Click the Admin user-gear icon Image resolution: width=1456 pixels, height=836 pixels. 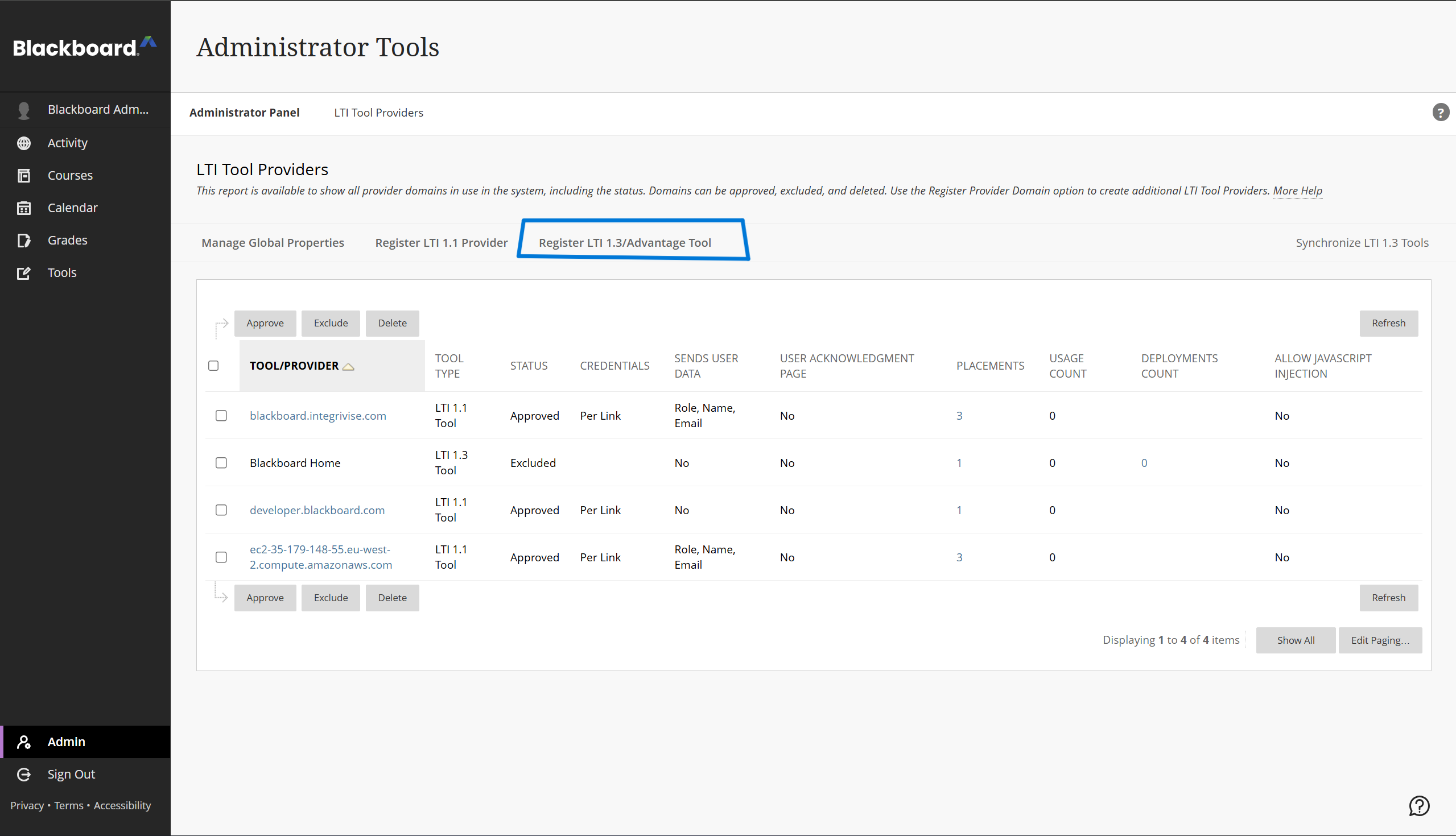(24, 742)
